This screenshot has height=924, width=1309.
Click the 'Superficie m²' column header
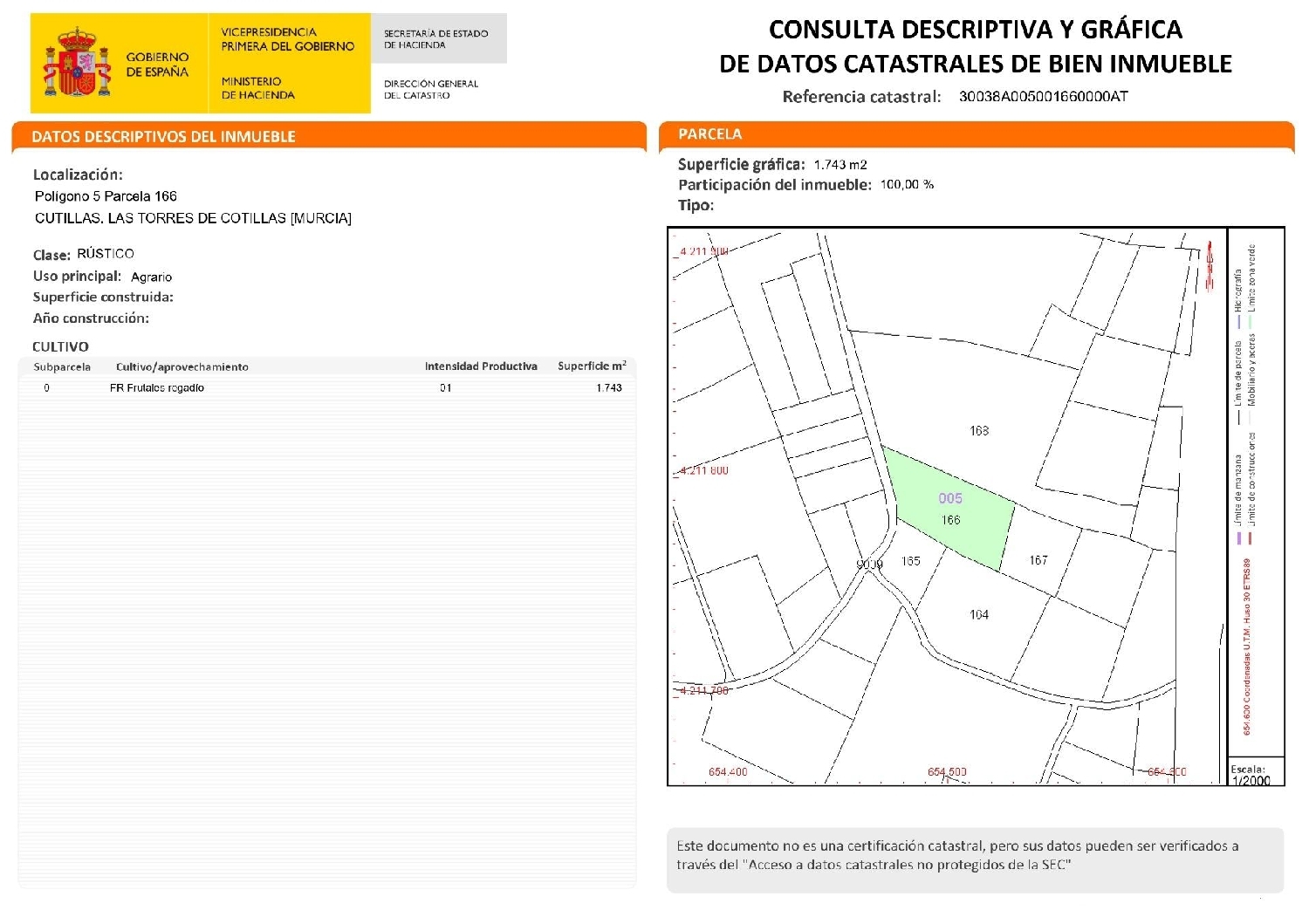[592, 366]
